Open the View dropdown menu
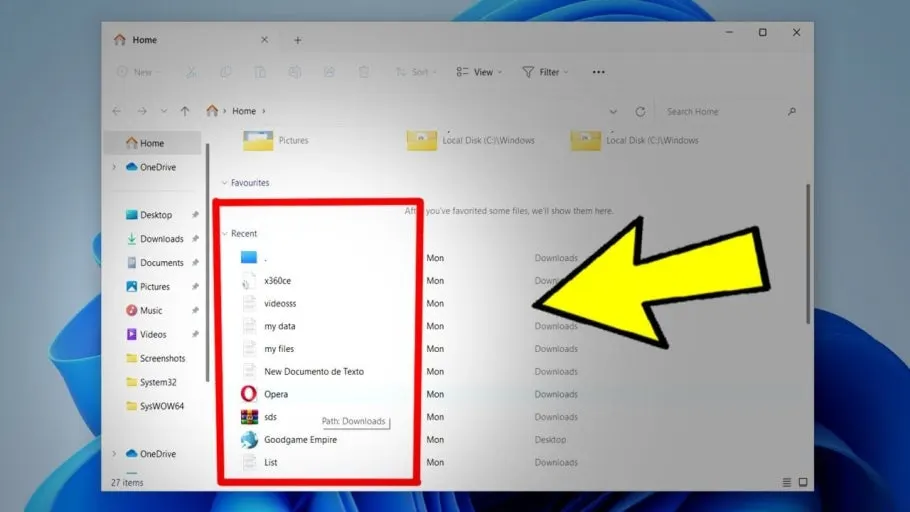Viewport: 910px width, 512px height. [x=479, y=72]
